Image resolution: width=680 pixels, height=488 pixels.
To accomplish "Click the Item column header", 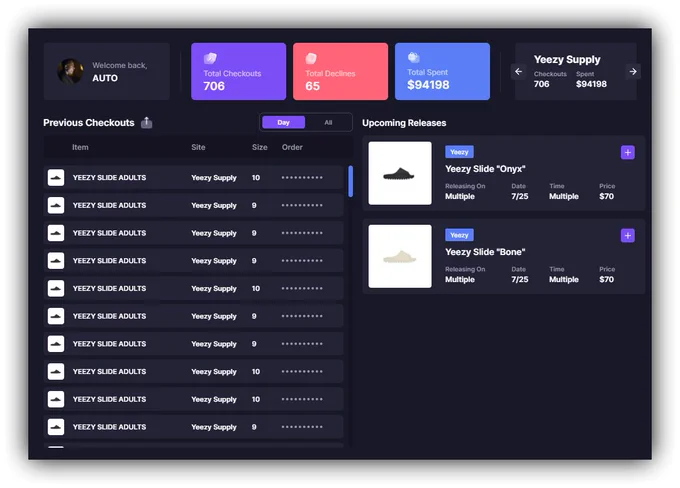I will click(x=80, y=147).
